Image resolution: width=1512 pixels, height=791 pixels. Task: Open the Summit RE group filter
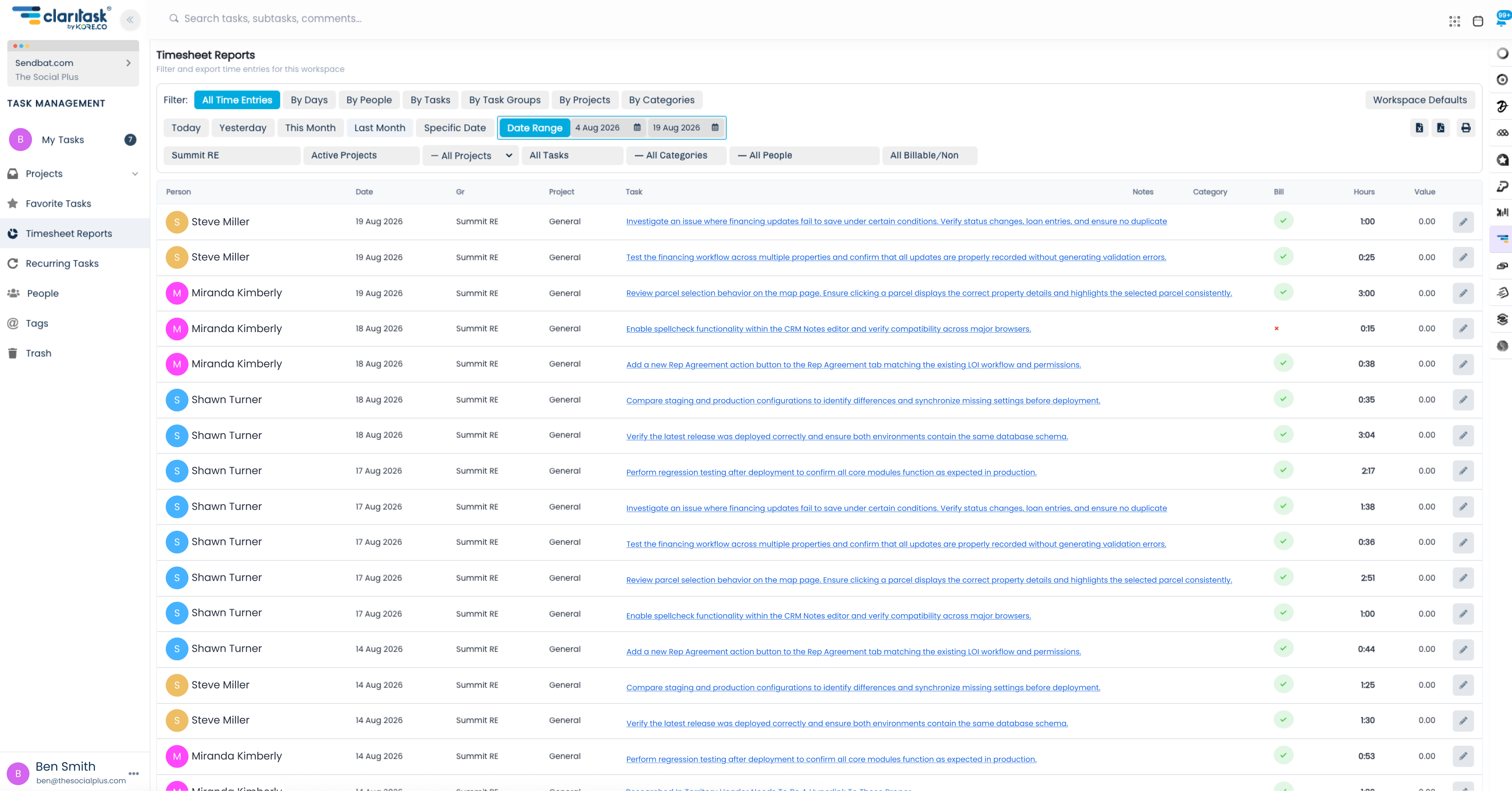232,156
